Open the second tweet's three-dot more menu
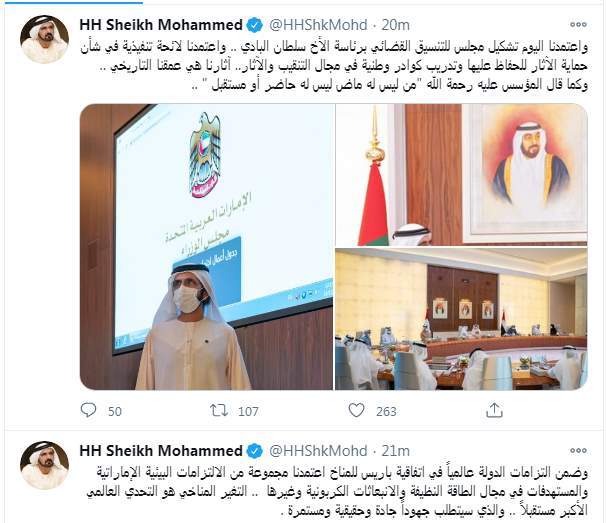Screen dimensions: 606x523 tap(578, 450)
